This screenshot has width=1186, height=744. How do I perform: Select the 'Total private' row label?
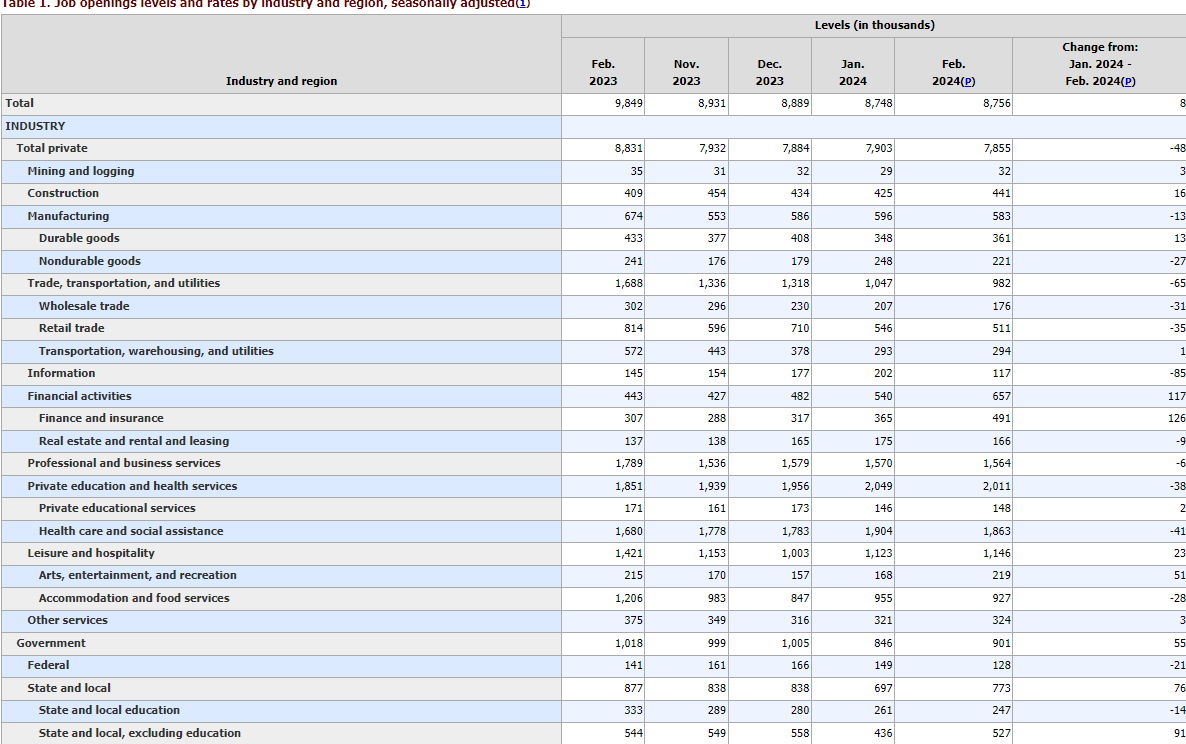point(52,148)
